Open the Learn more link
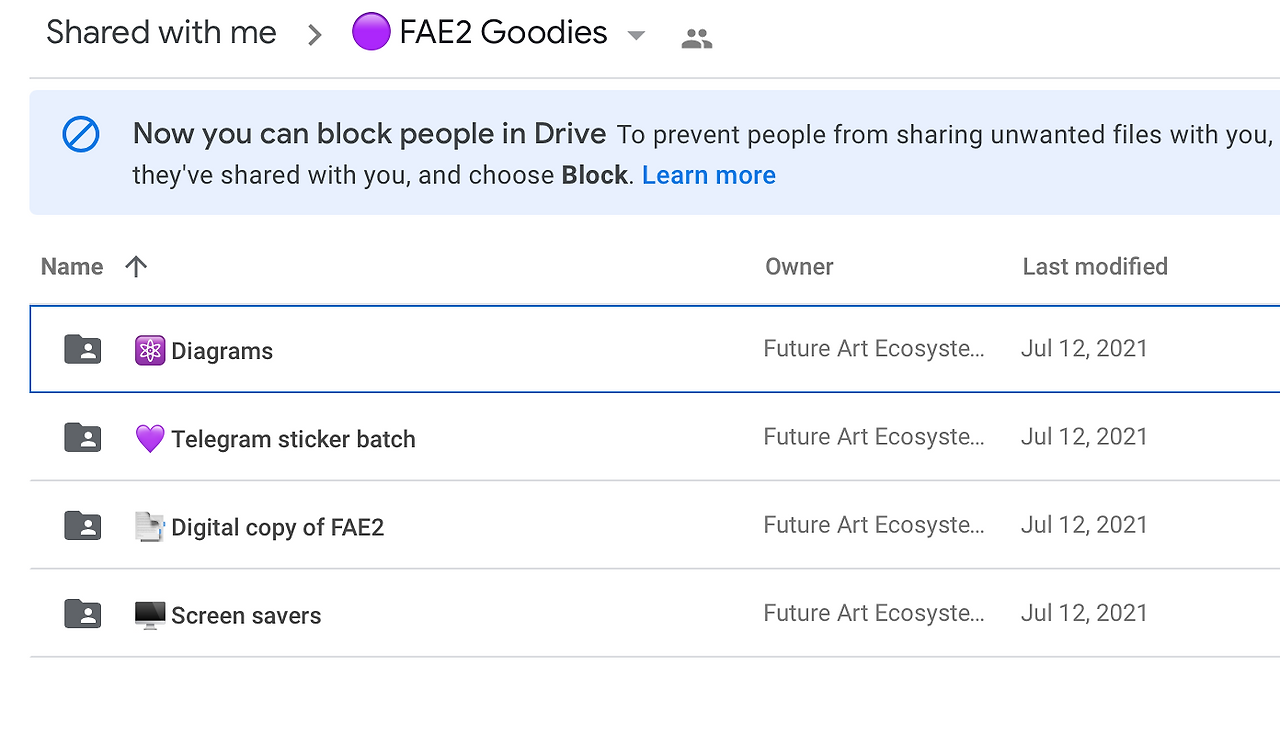This screenshot has width=1280, height=733. [x=708, y=175]
